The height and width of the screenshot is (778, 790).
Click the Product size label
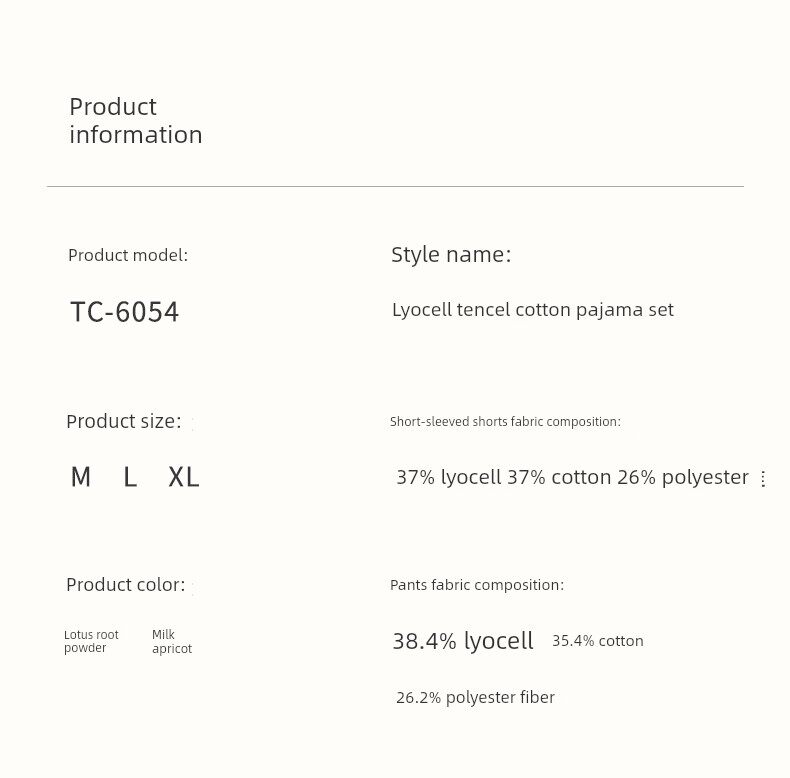[x=124, y=421]
